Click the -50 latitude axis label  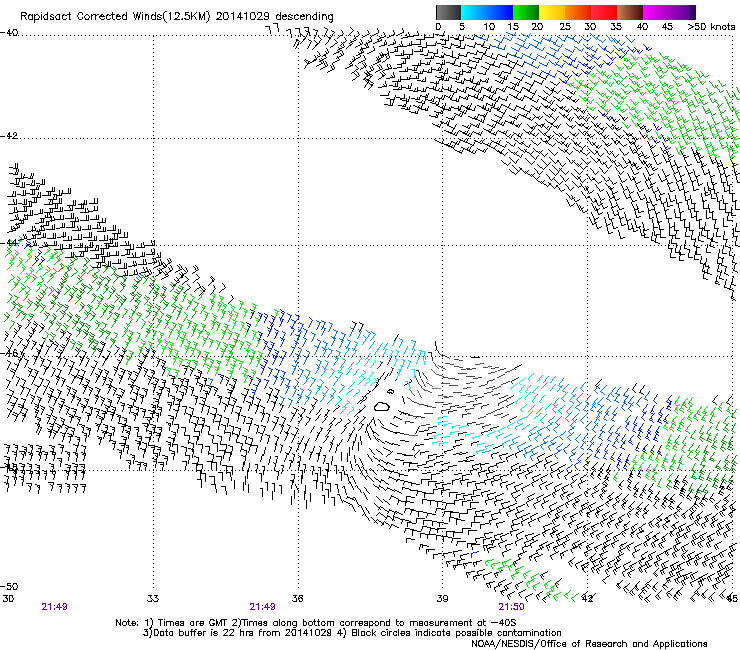click(x=9, y=586)
